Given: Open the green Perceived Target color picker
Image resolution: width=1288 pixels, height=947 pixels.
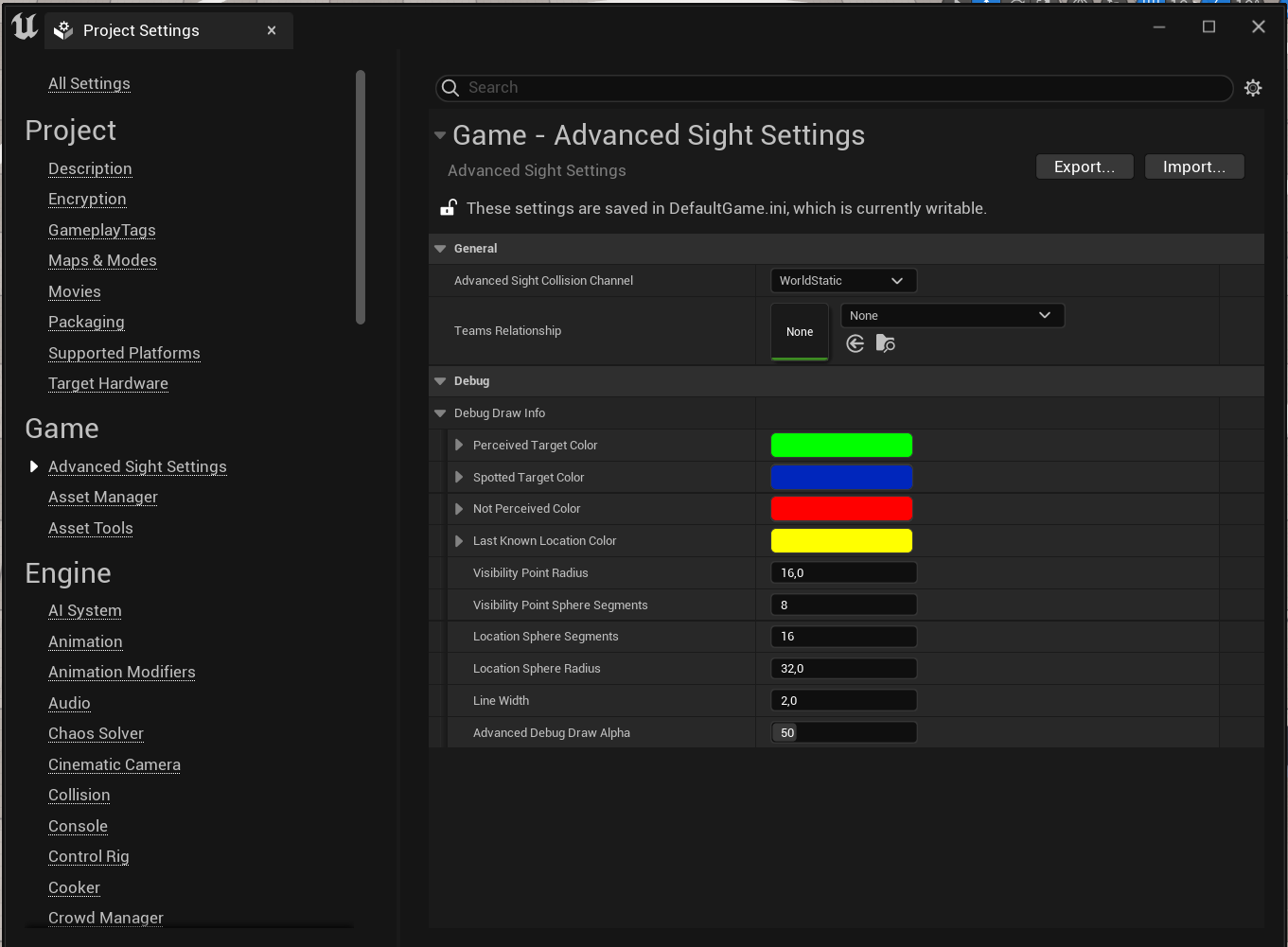Looking at the screenshot, I should pos(841,445).
